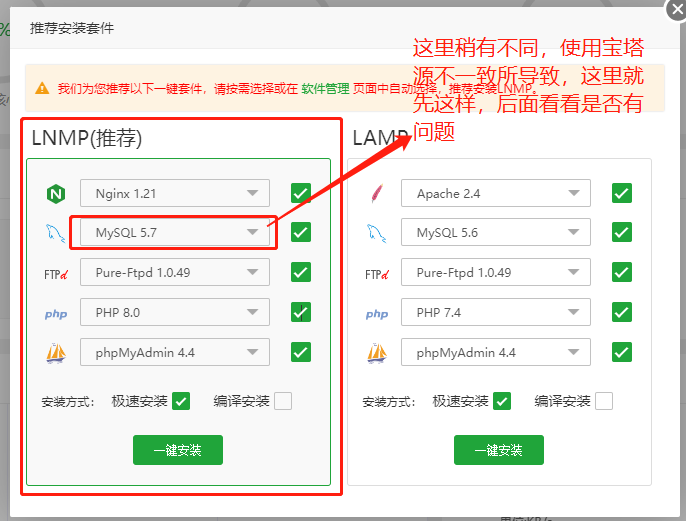
Task: Click the phpMyAdmin sailboat icon in LAMP
Action: tap(377, 353)
